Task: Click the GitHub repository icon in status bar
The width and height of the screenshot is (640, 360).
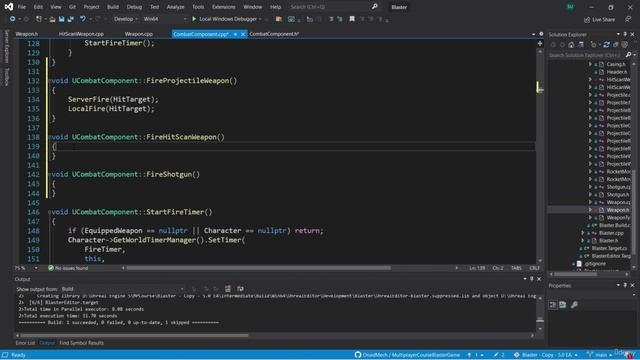Action: 358,355
